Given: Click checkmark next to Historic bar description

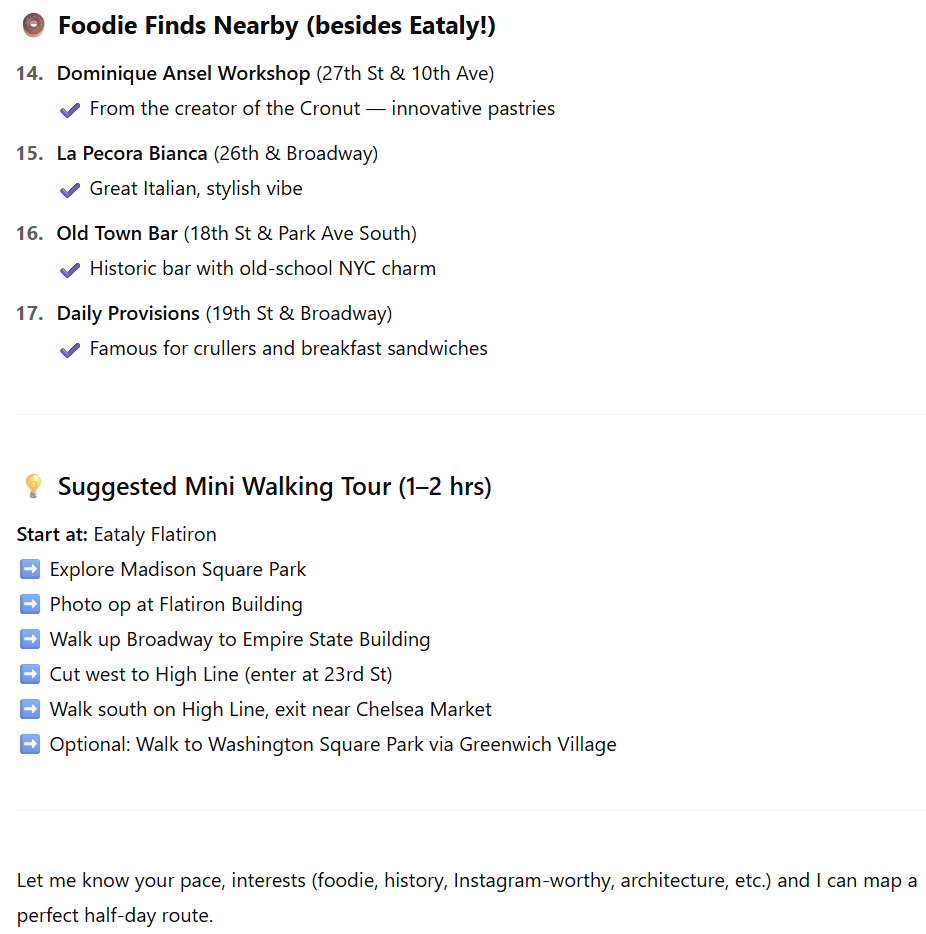Looking at the screenshot, I should coord(70,270).
